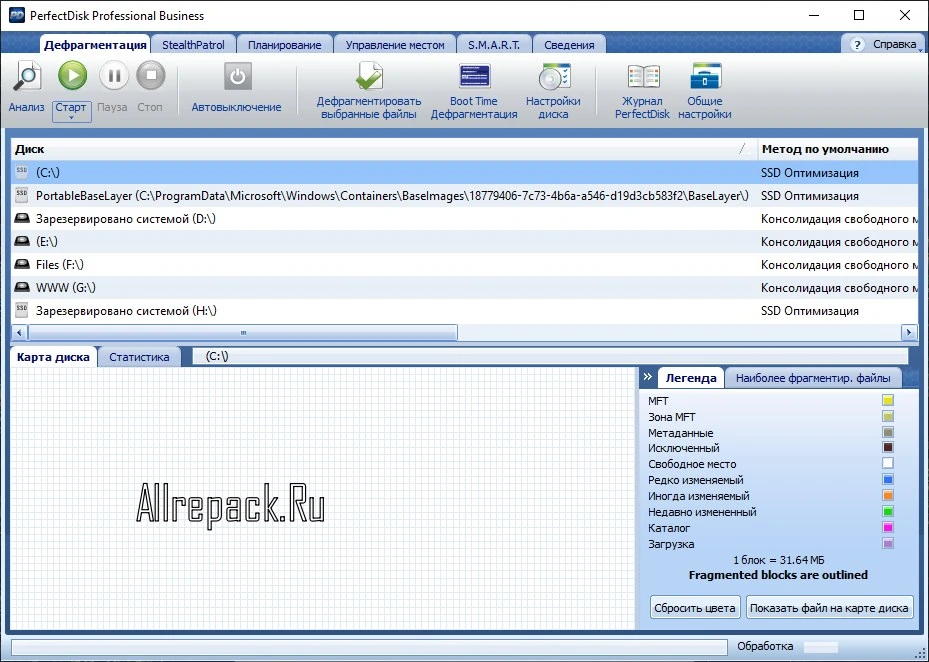Click the Анализ magnifier icon
This screenshot has width=929, height=662.
pos(27,76)
